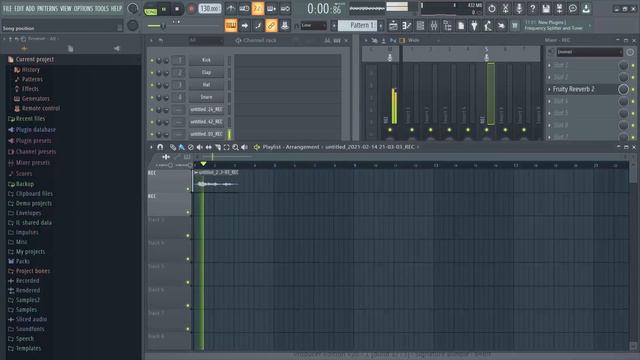Click the speech bubble news icon
640x360 pixels.
click(573, 8)
